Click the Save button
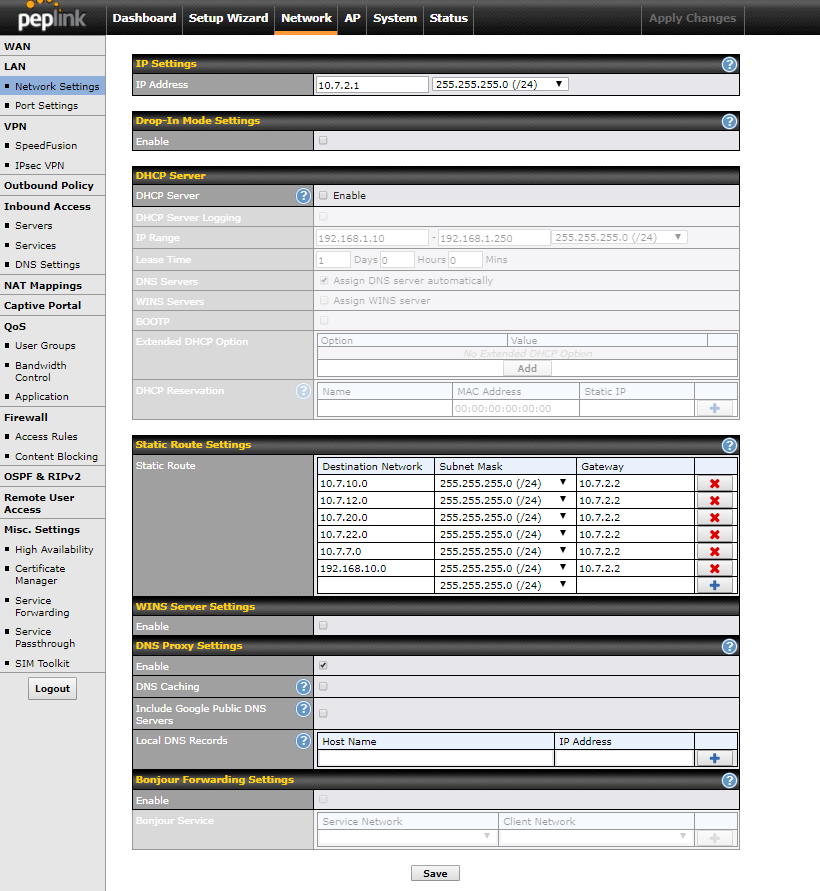 click(x=435, y=873)
